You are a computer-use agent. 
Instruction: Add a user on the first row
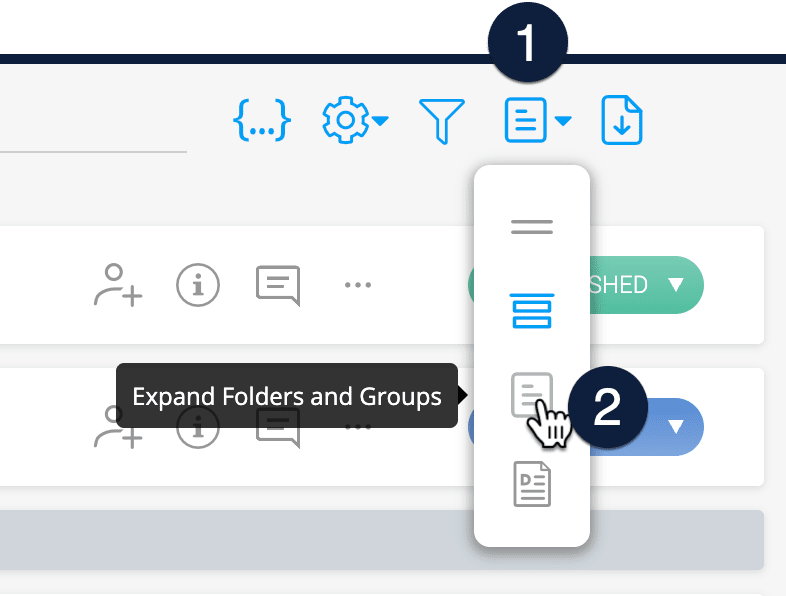(118, 285)
